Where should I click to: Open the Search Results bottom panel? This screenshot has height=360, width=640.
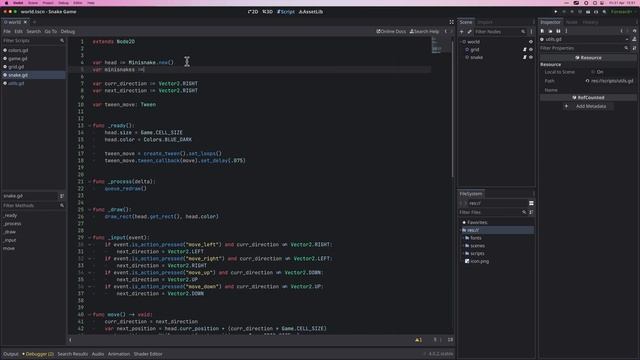[x=73, y=354]
